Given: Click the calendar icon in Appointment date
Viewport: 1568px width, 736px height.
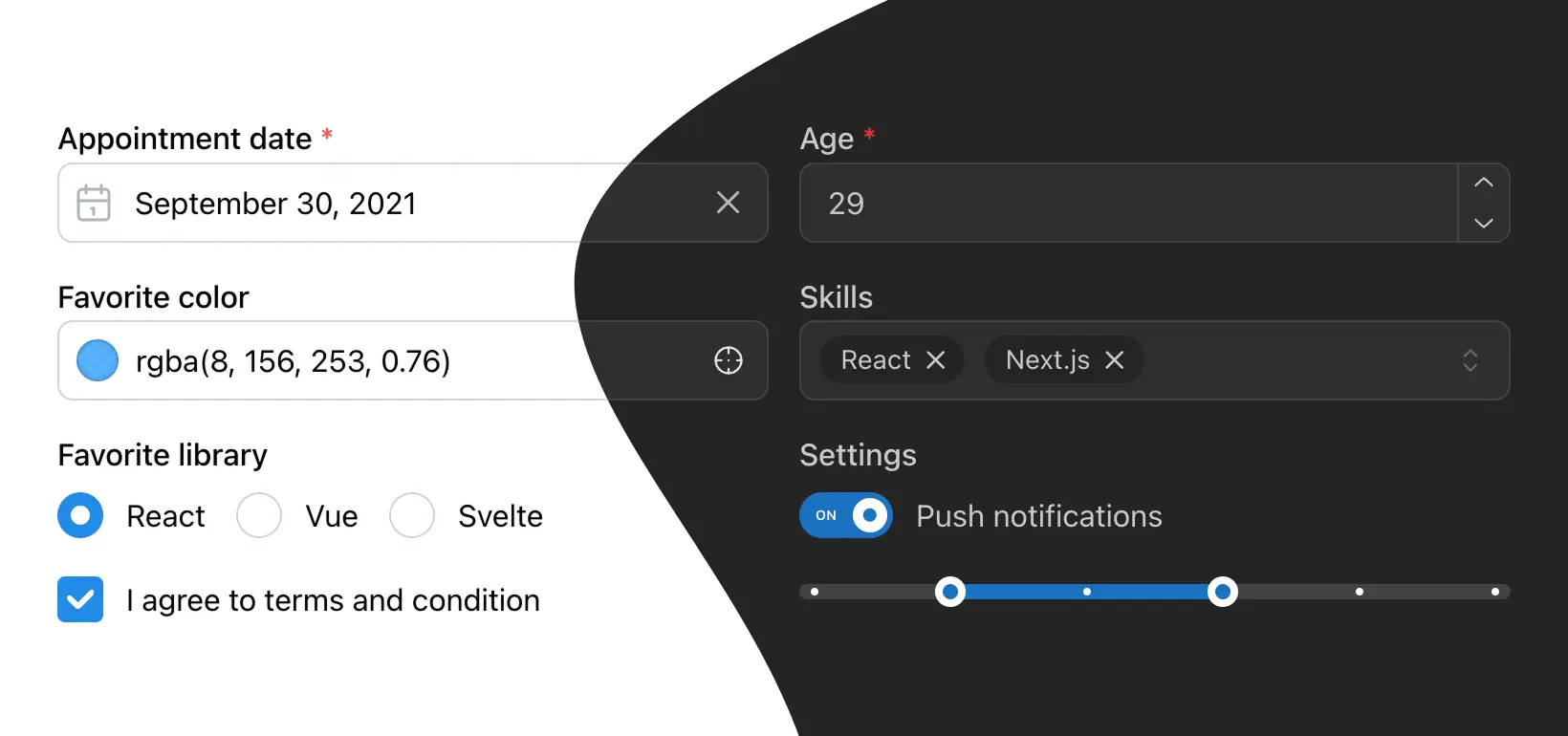Looking at the screenshot, I should (x=94, y=203).
